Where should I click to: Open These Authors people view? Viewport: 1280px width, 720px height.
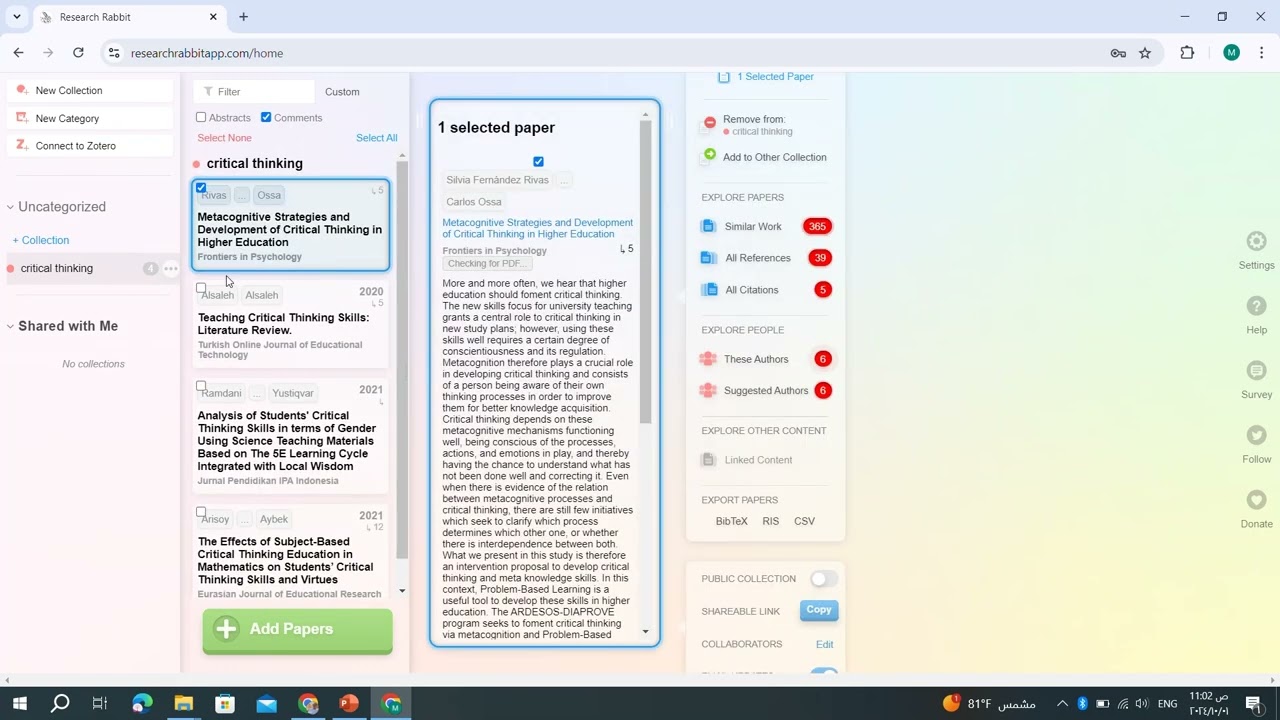756,359
